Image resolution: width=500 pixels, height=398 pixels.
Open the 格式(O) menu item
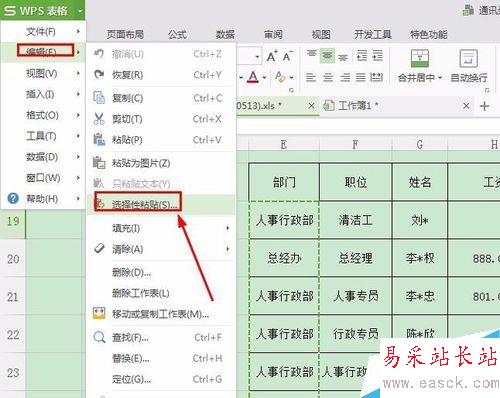(43, 115)
